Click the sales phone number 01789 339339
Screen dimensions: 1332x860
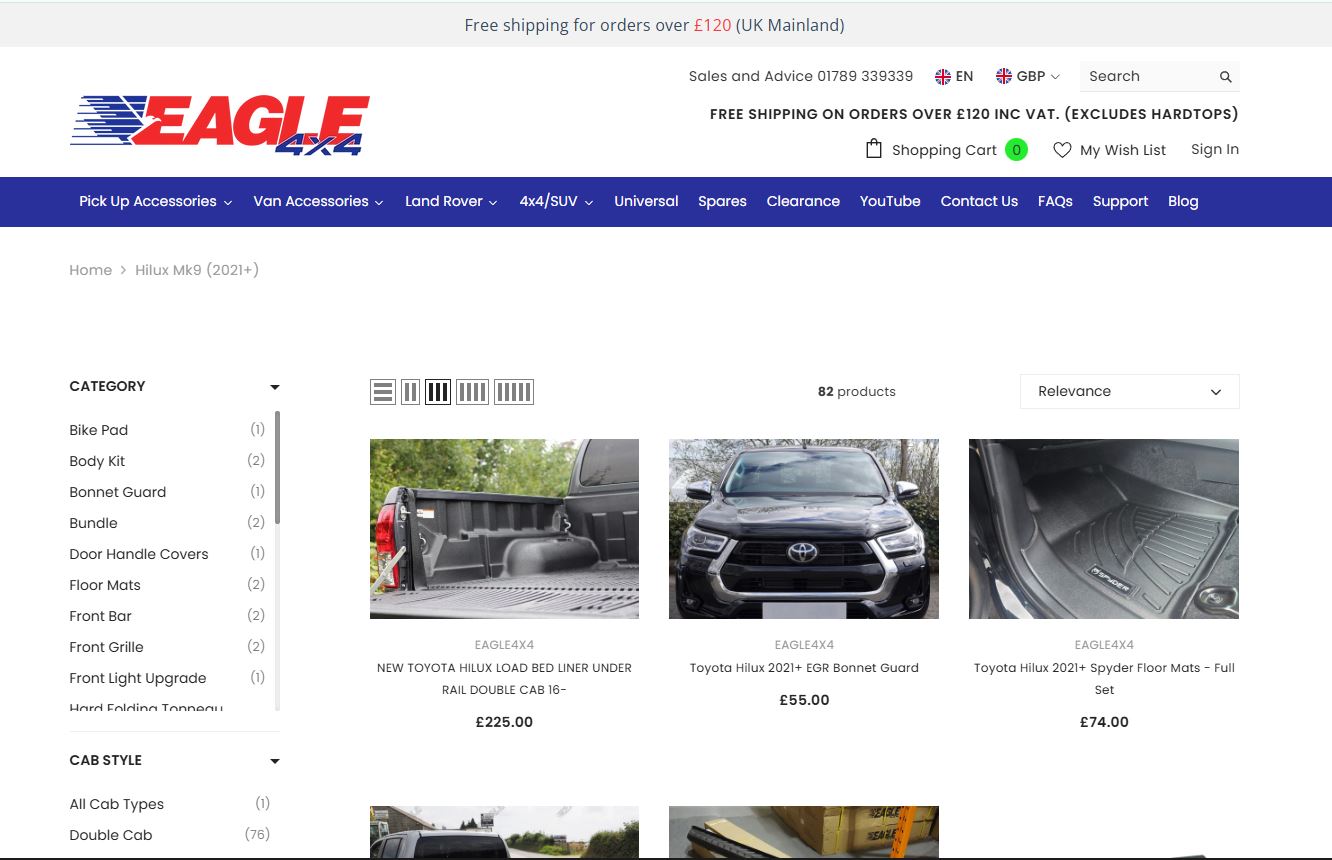(x=865, y=76)
